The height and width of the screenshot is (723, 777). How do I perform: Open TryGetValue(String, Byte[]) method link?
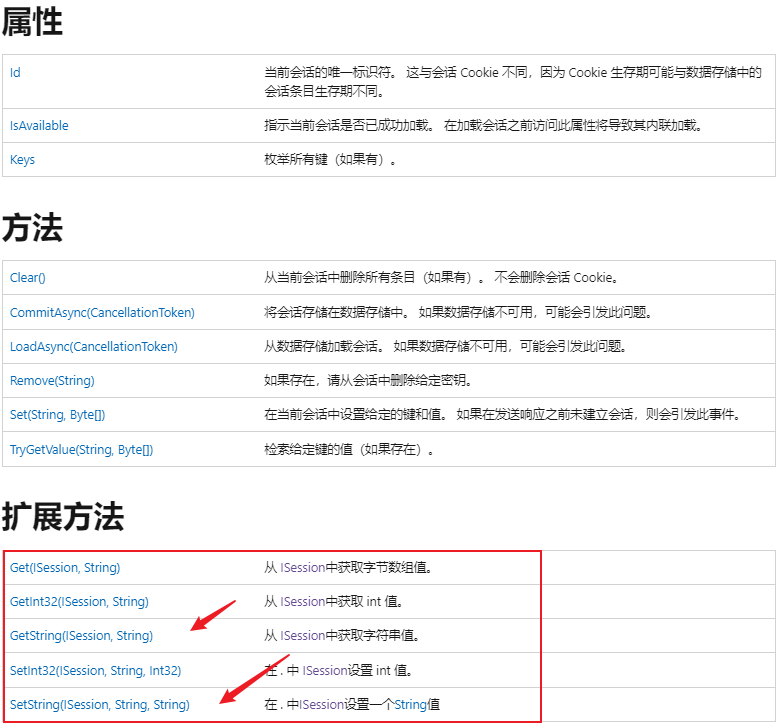[82, 450]
